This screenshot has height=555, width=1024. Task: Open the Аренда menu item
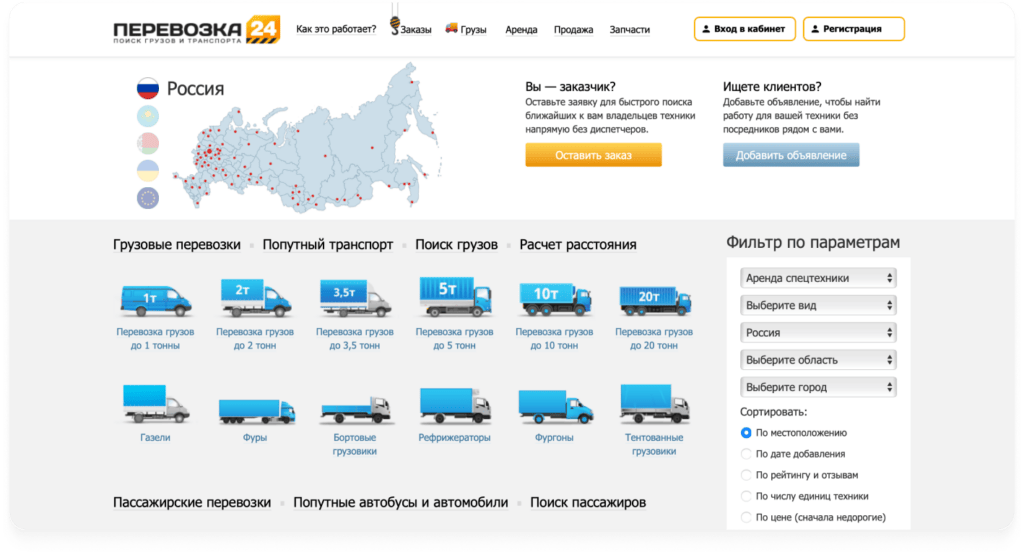point(521,29)
